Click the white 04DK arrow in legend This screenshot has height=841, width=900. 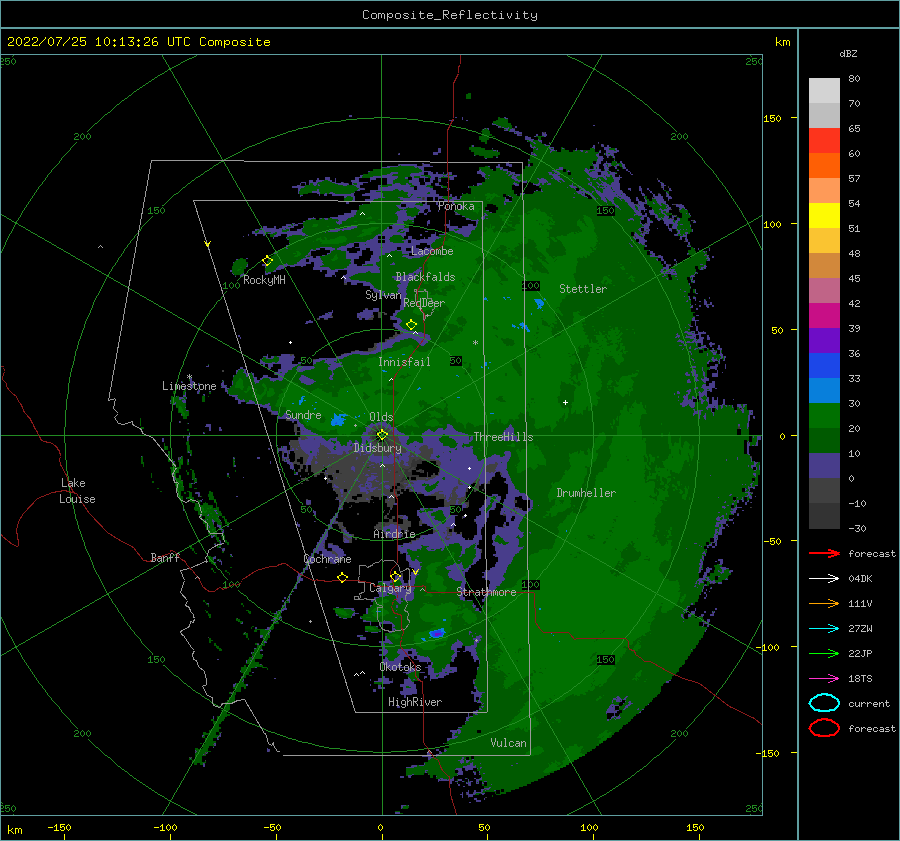tap(824, 579)
